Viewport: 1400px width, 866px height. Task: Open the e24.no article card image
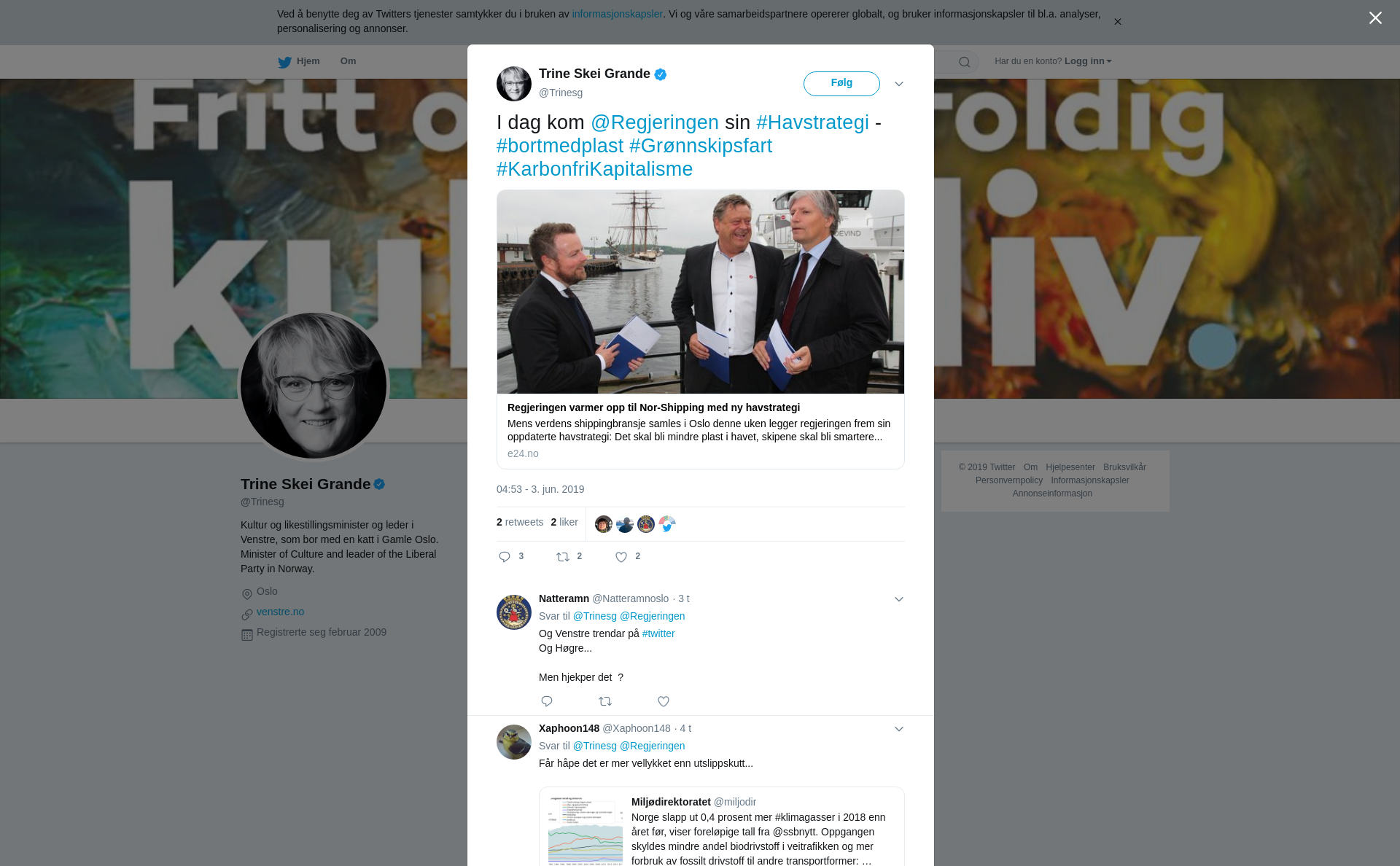pos(700,292)
